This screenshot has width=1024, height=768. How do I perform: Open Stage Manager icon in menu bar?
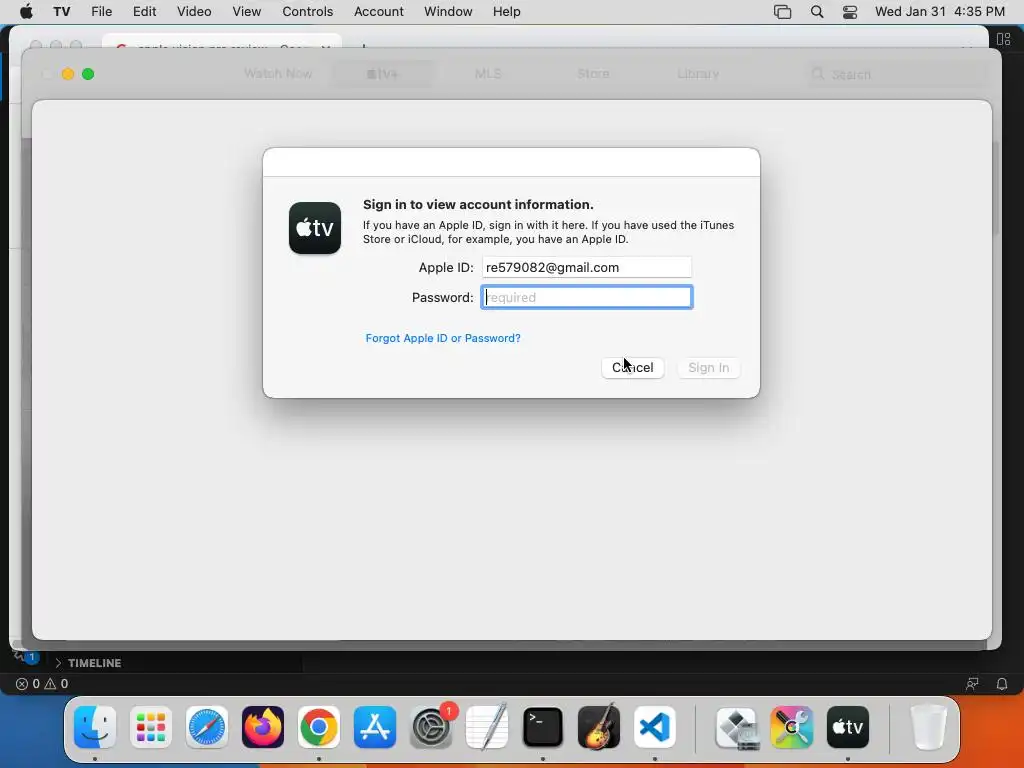[782, 11]
